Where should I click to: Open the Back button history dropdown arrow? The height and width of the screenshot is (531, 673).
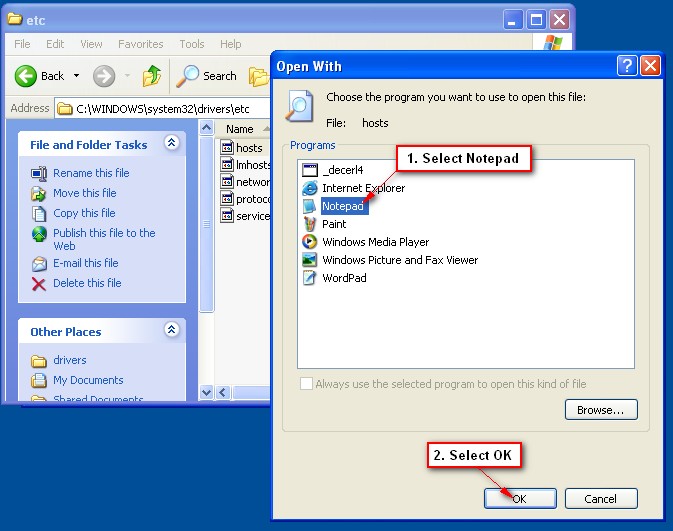(x=76, y=76)
